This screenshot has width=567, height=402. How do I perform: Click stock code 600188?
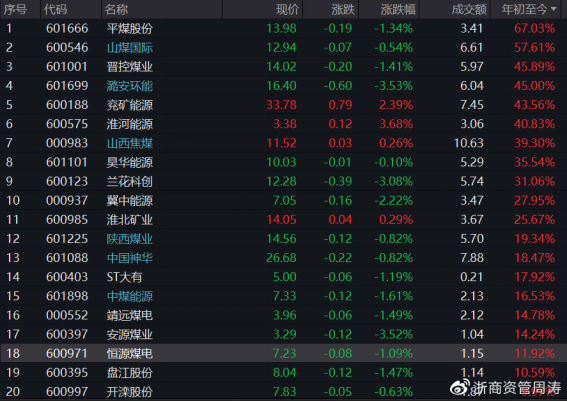(x=67, y=105)
